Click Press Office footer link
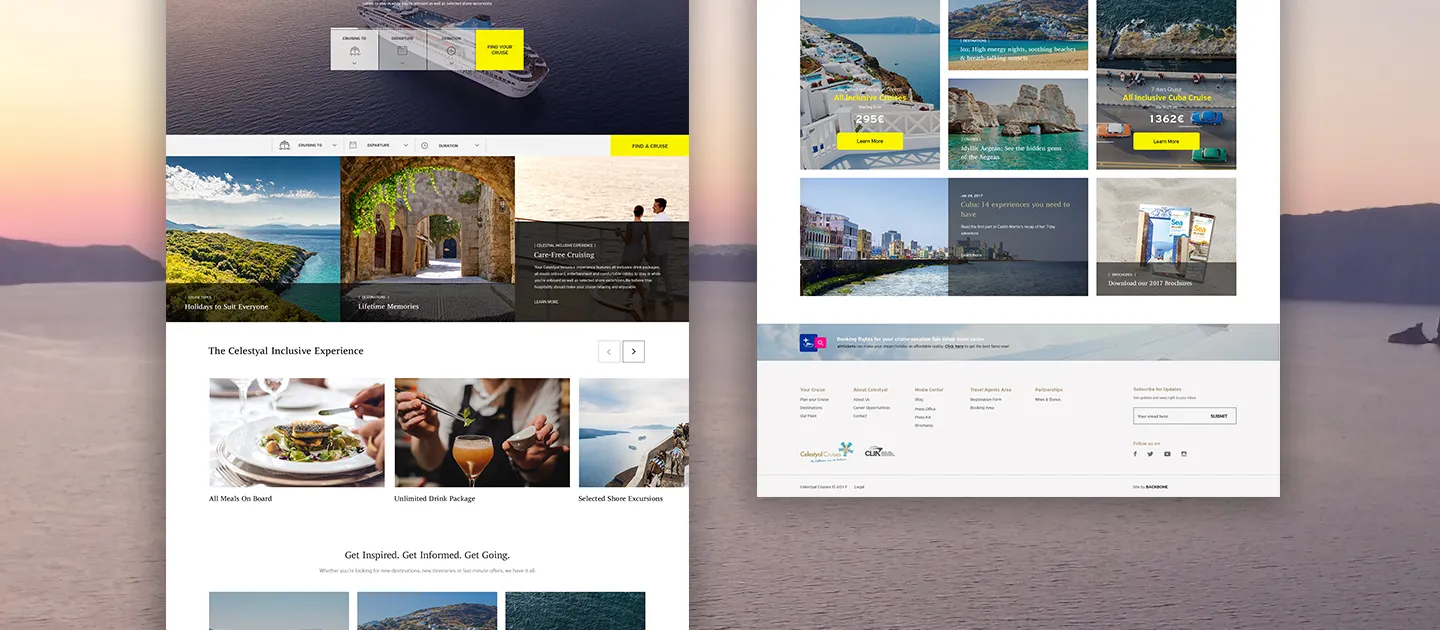 pos(925,409)
